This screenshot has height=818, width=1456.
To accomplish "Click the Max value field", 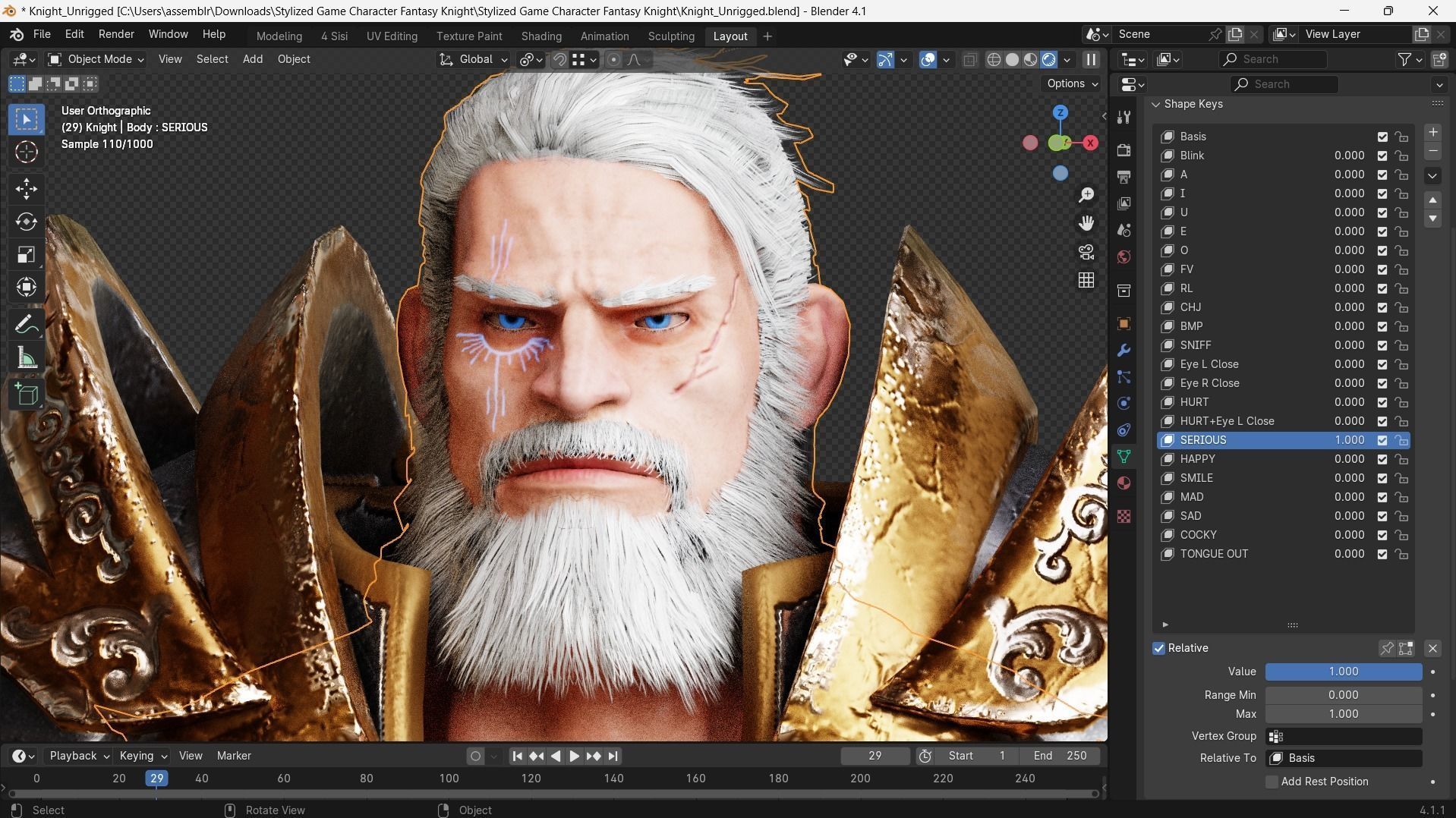I will click(x=1344, y=714).
